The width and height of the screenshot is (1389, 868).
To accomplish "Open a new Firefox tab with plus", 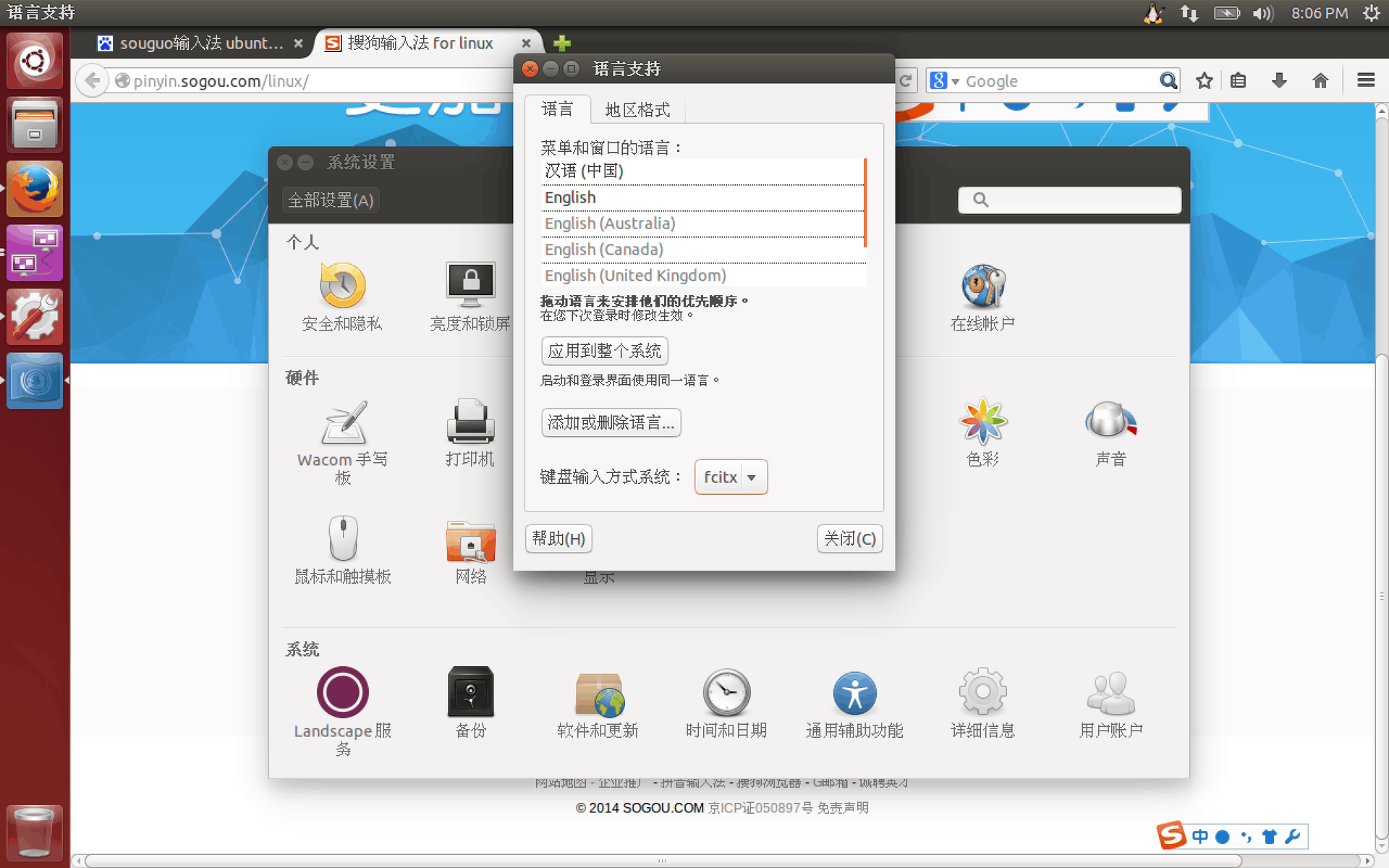I will pos(561,43).
